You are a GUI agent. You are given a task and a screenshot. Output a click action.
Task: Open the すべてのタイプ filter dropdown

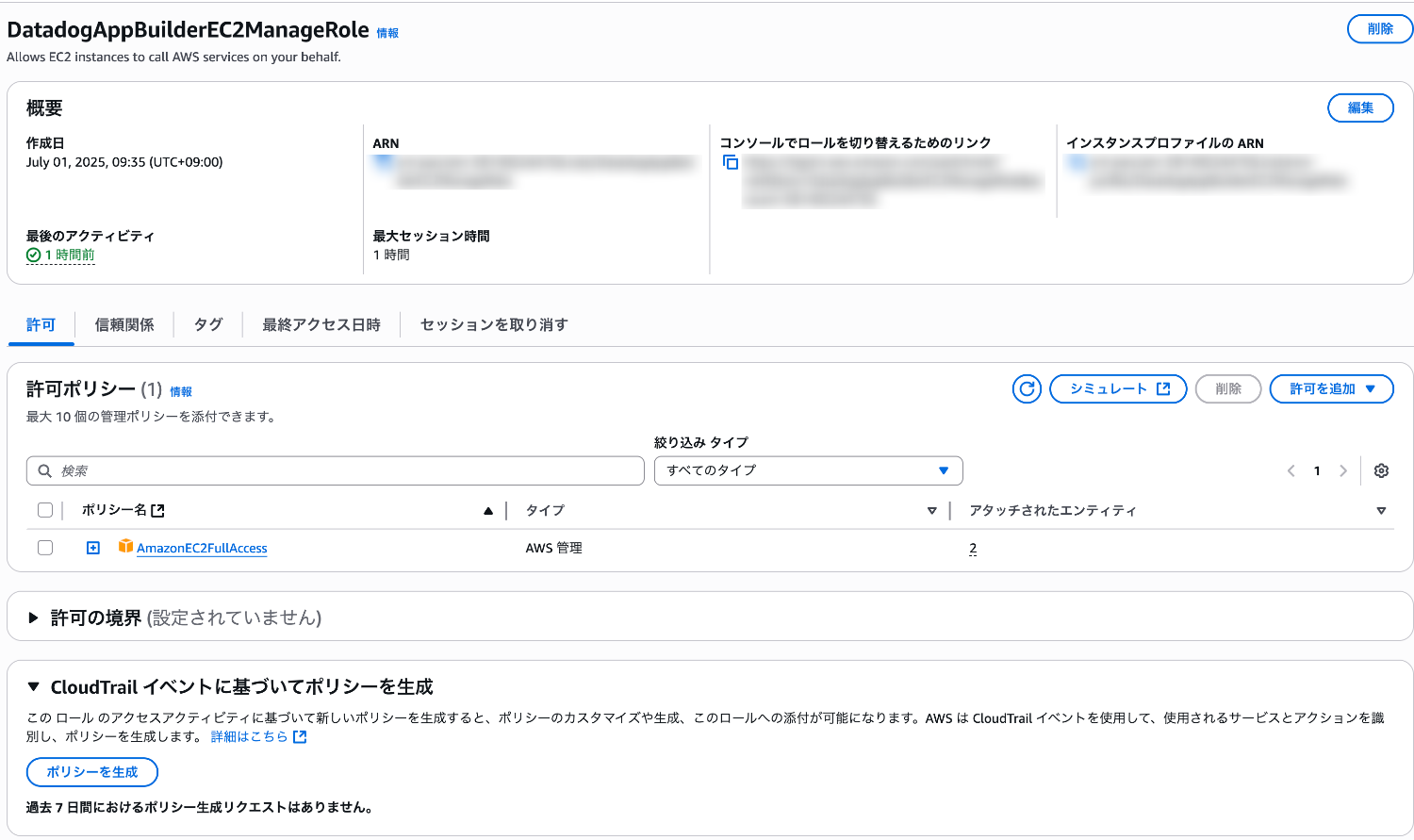[809, 470]
